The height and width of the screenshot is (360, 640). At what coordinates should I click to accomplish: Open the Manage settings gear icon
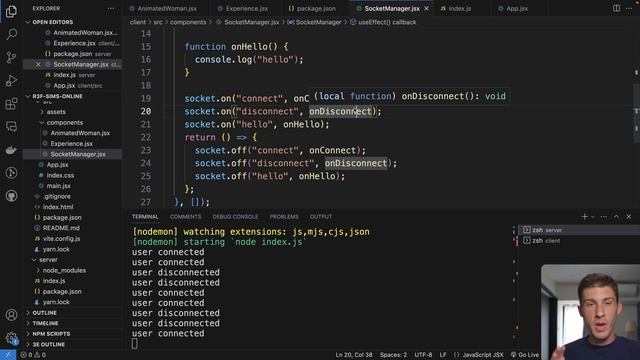coord(11,338)
